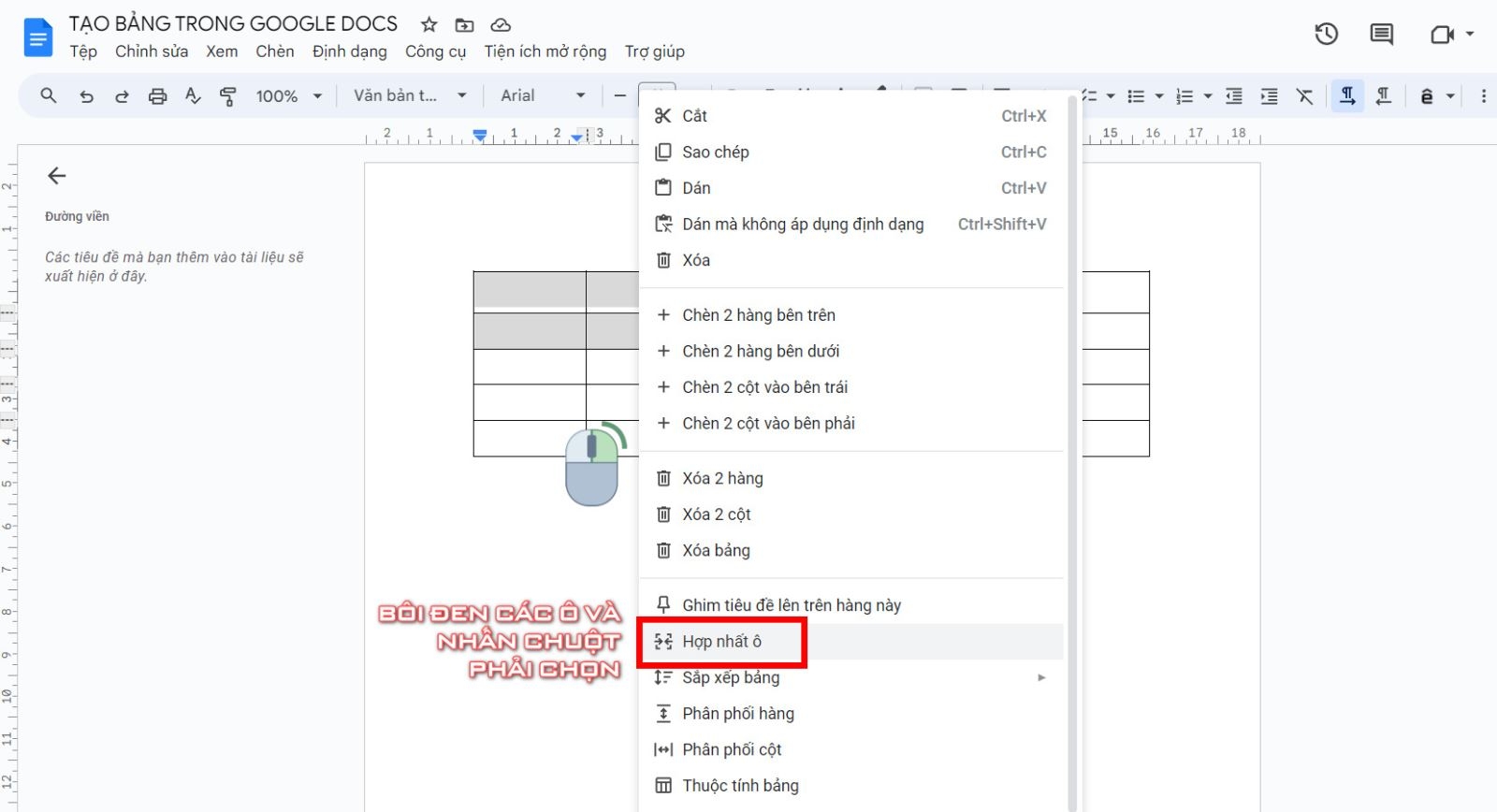Insert a bulleted list
This screenshot has height=812, width=1497.
pyautogui.click(x=1136, y=95)
